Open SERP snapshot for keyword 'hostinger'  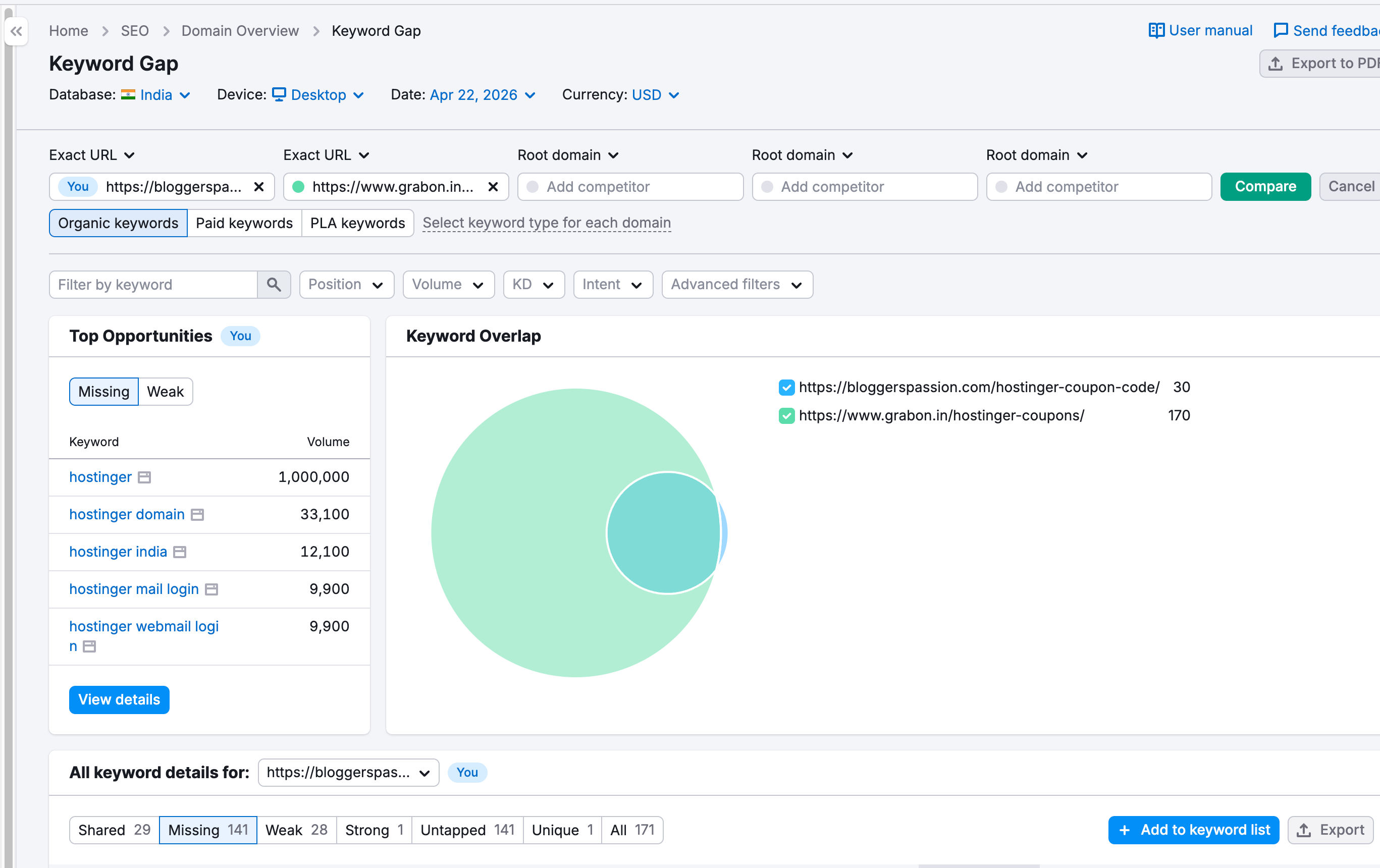pos(144,477)
